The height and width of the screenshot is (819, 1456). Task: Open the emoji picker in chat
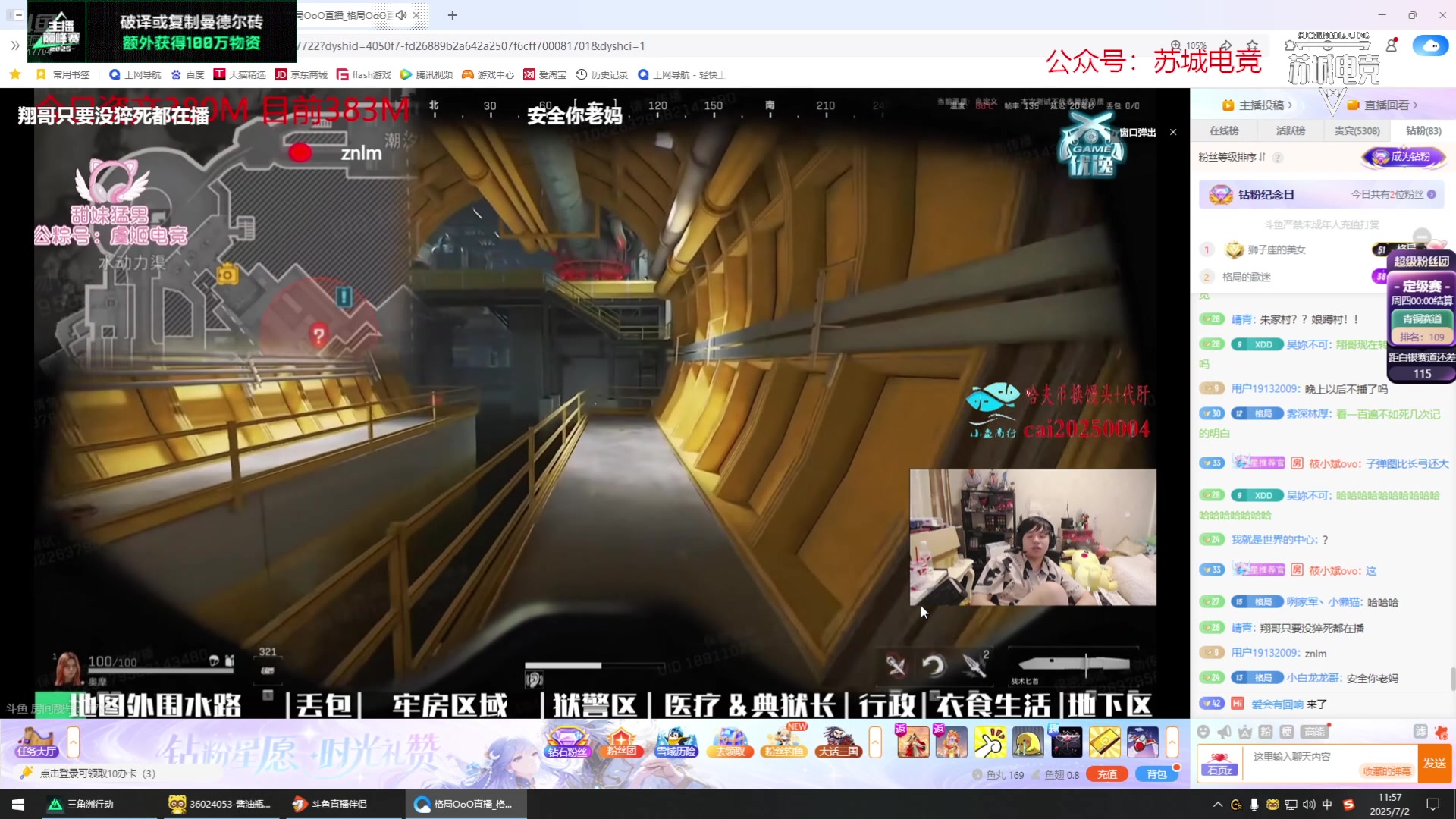1203,732
